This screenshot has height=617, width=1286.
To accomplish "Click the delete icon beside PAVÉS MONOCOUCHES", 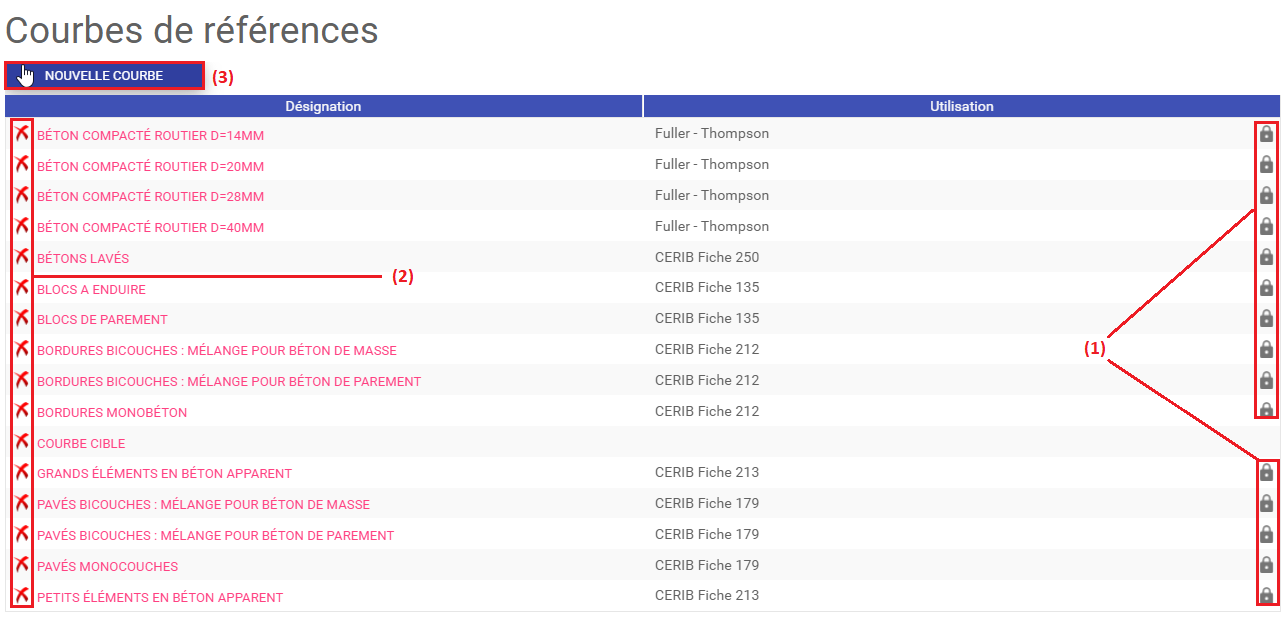I will (21, 565).
